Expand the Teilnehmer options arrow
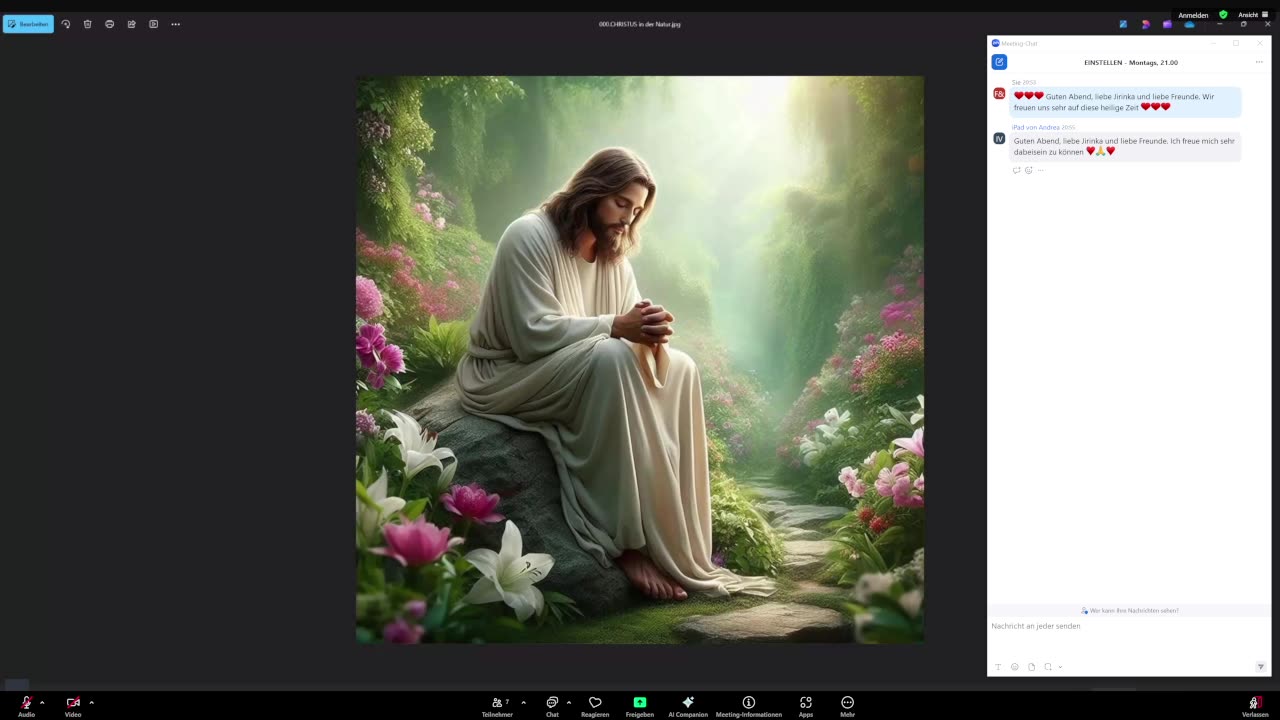The height and width of the screenshot is (720, 1280). [x=523, y=702]
